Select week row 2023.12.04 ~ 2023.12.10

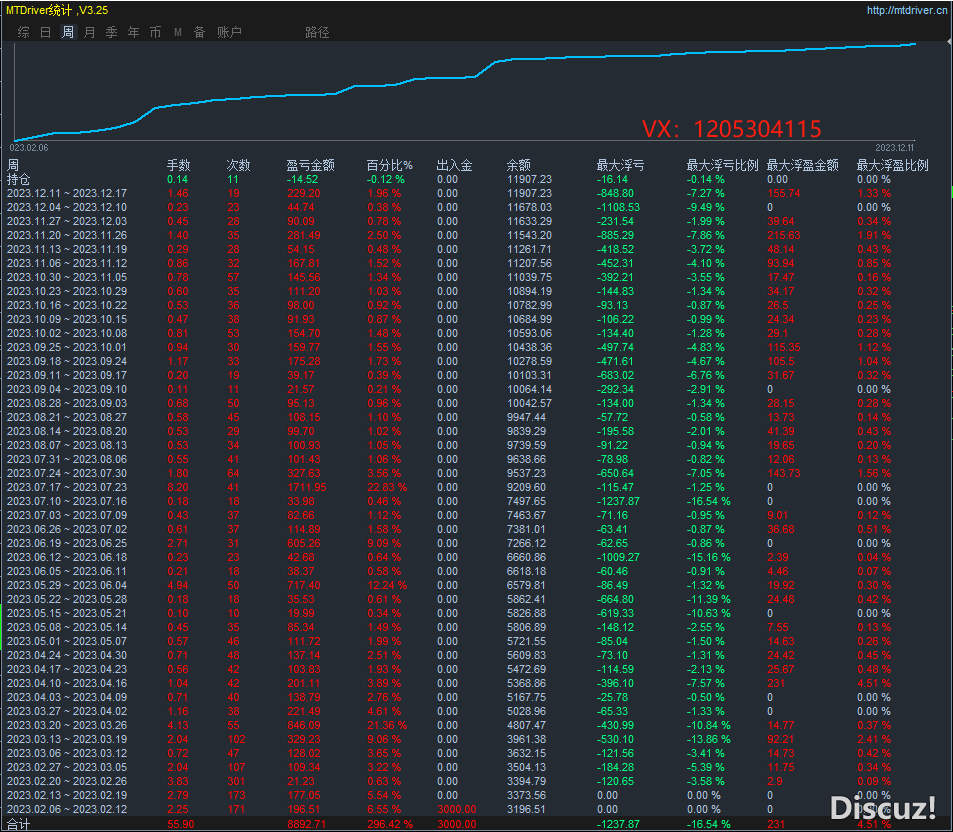[67, 207]
